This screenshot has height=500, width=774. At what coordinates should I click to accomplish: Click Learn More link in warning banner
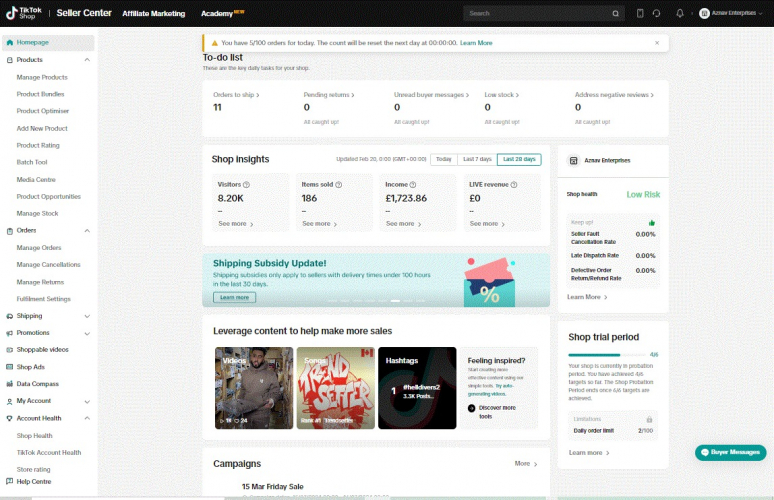click(476, 43)
